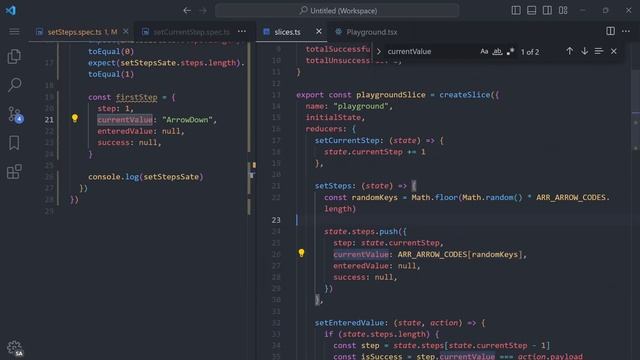Open the hamburger application menu

pos(14,32)
